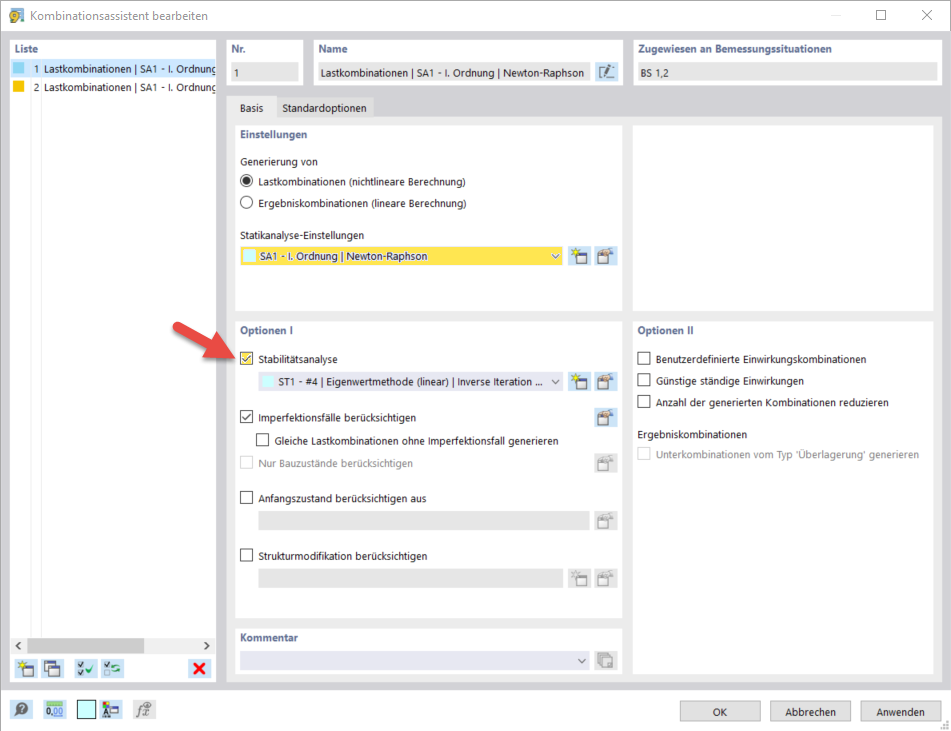The image size is (951, 731).
Task: Edit stability analysis settings ST1 icon
Action: pos(605,382)
